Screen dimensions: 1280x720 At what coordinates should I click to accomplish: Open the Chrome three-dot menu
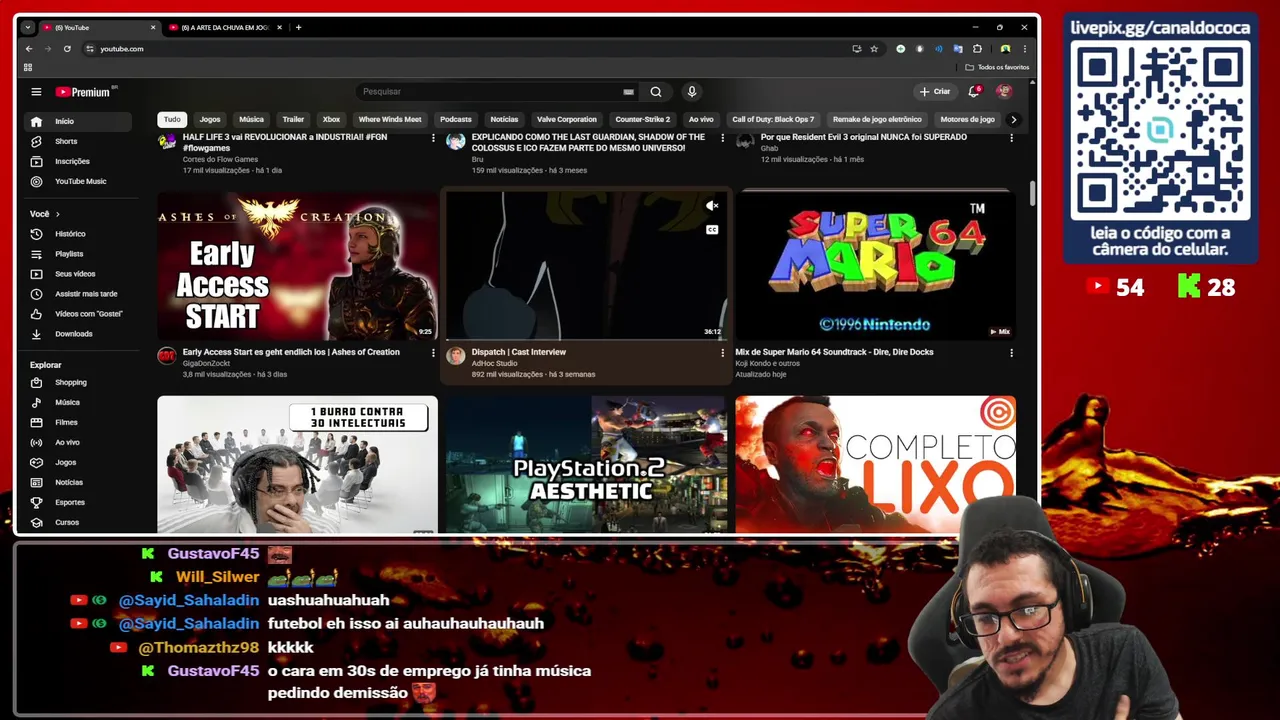[1025, 49]
